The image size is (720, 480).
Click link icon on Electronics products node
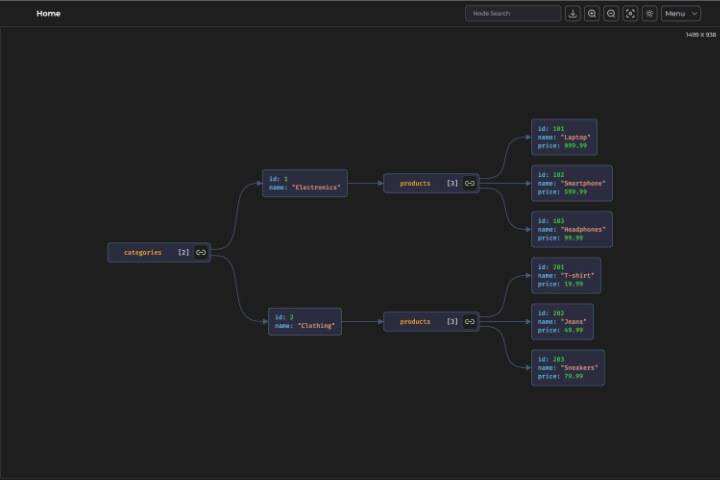470,184
